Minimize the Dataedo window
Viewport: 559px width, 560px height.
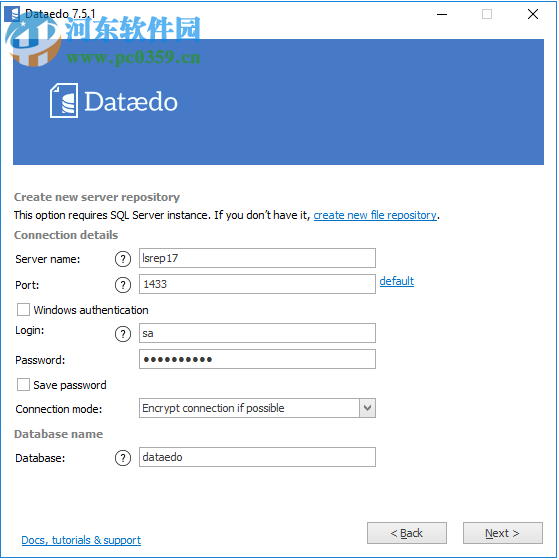(442, 14)
